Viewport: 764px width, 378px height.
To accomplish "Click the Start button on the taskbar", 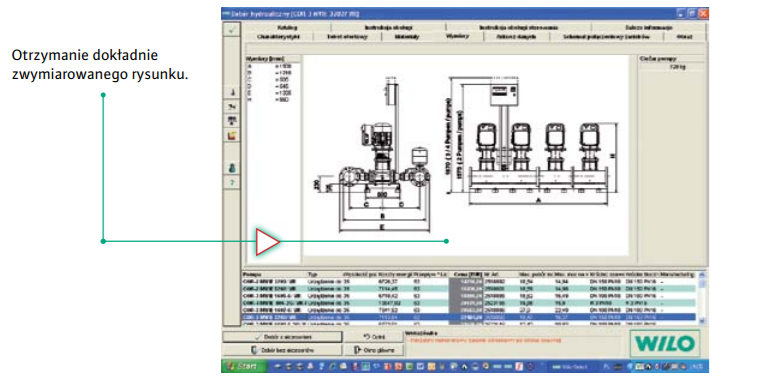I will point(244,366).
